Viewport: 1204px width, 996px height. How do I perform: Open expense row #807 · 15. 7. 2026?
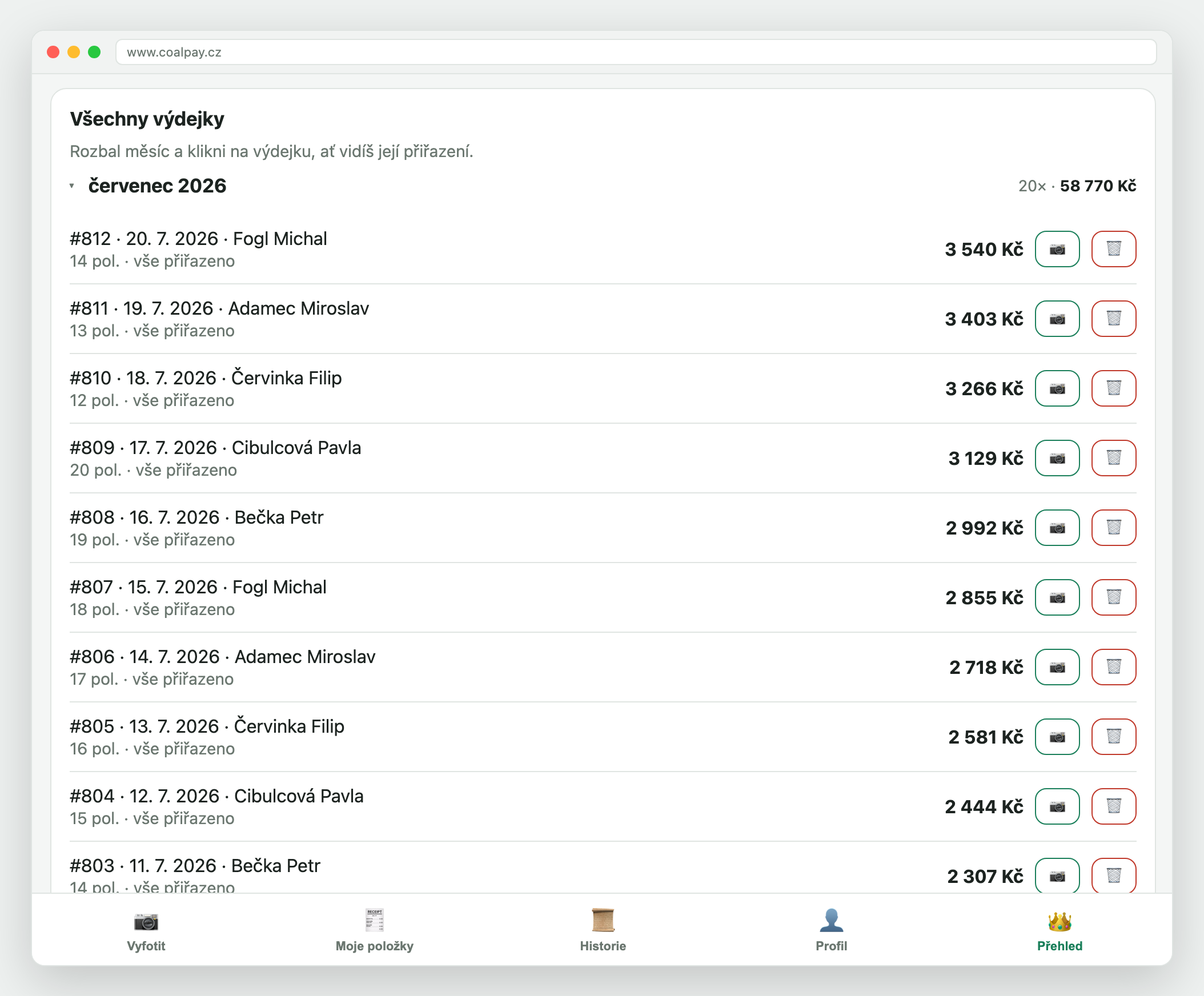603,598
